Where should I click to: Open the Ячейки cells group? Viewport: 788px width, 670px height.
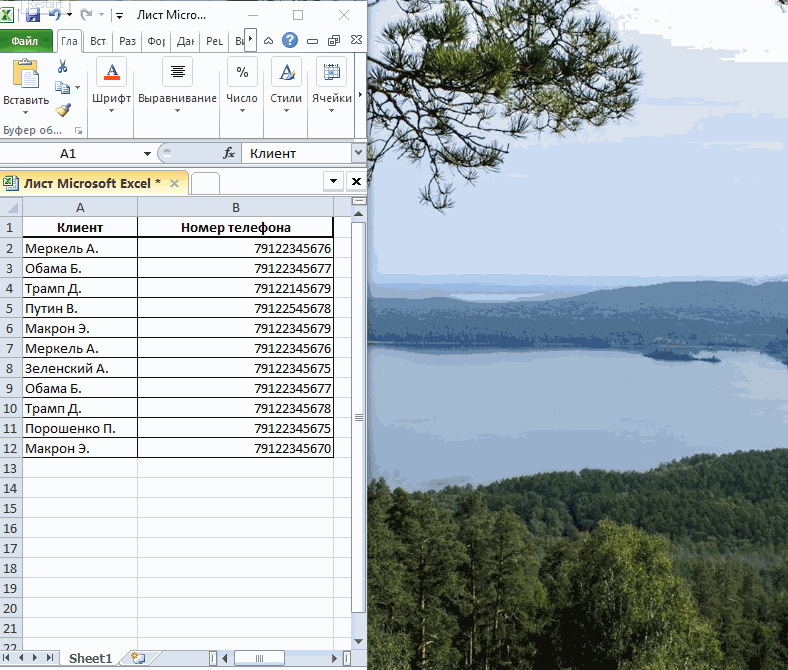[331, 85]
